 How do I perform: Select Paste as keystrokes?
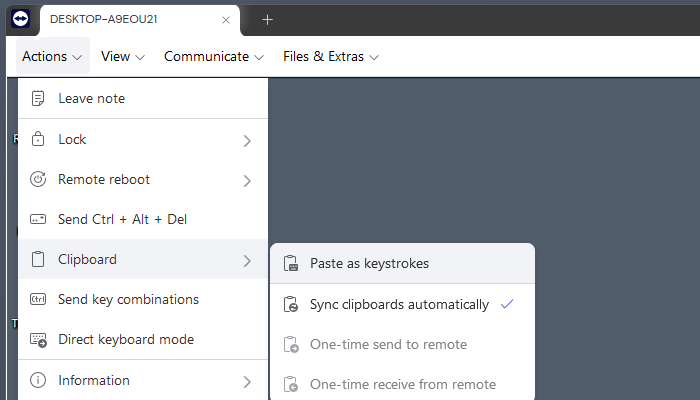pos(369,264)
